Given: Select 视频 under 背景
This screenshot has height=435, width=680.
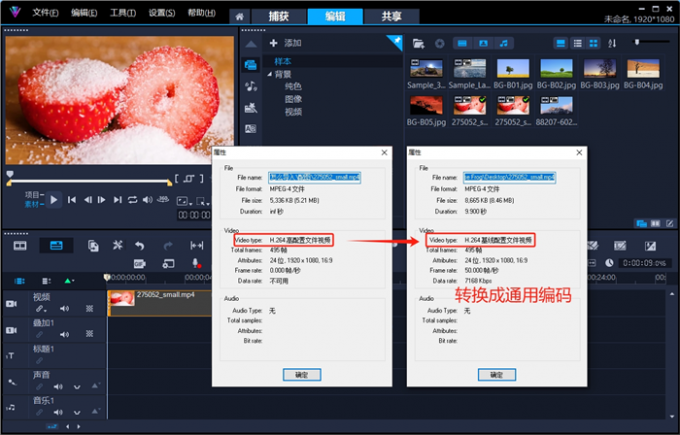Looking at the screenshot, I should [293, 112].
